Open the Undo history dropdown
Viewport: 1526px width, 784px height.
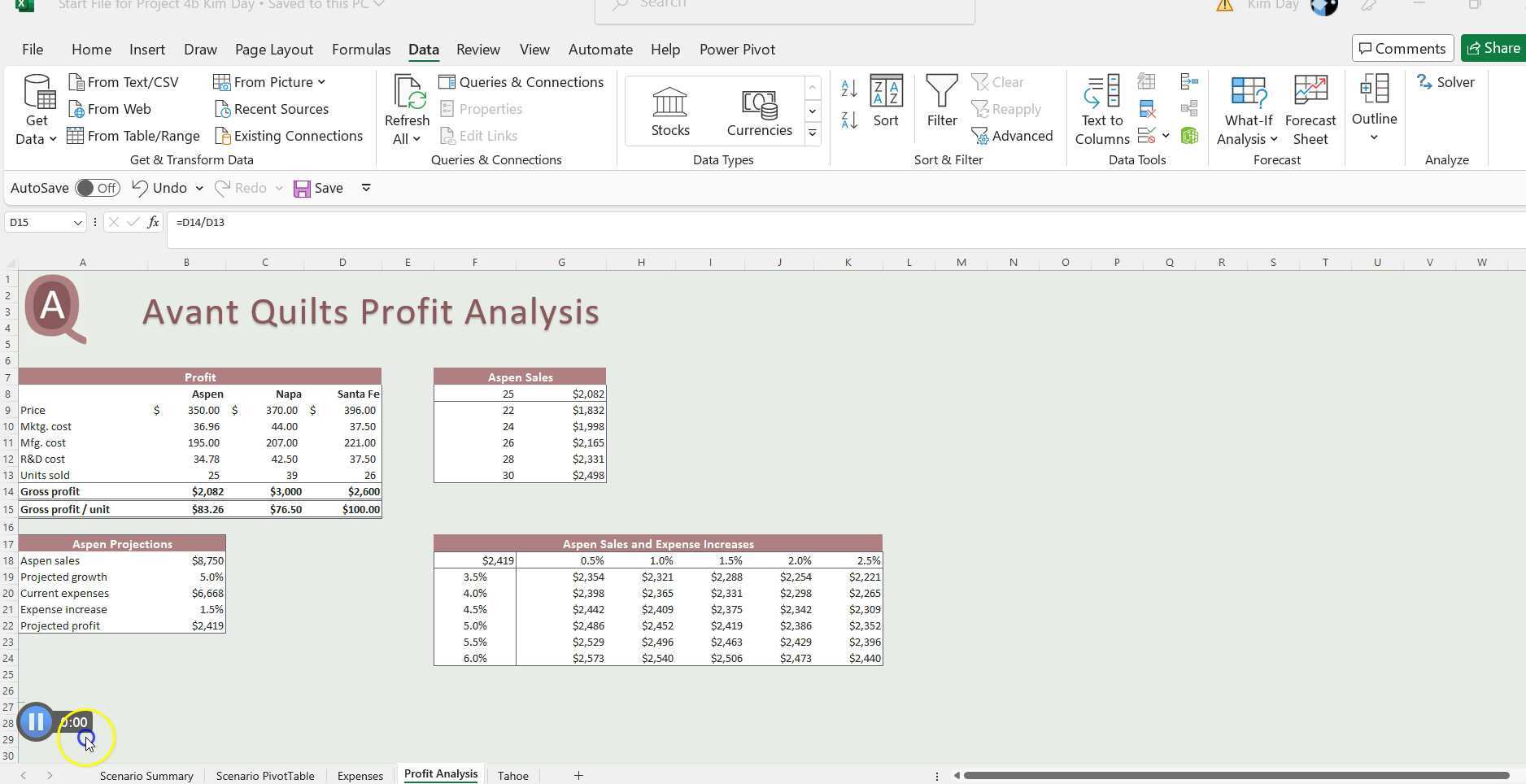[199, 188]
